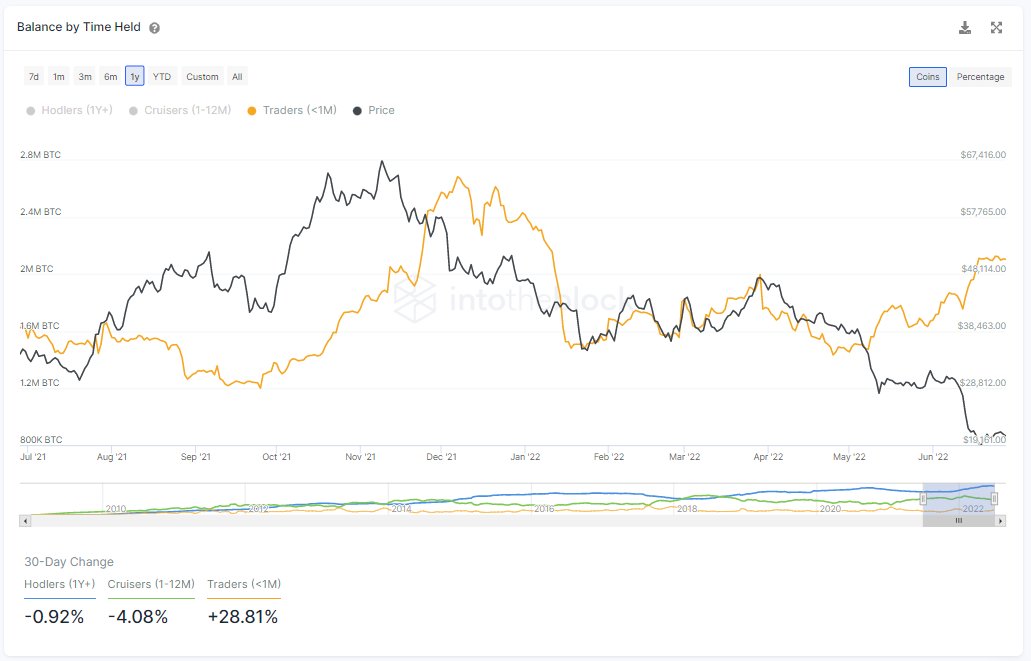
Task: Select the 6m time range
Action: (110, 77)
